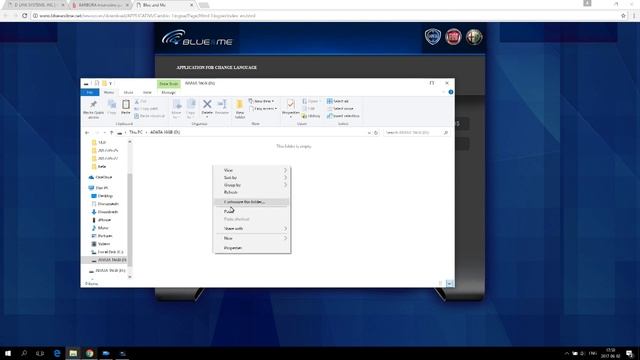
Task: Click the Explorer Help question mark icon
Action: click(451, 92)
